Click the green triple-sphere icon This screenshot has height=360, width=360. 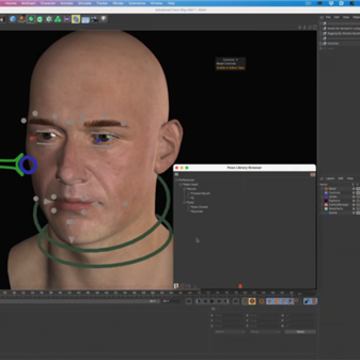coord(58,19)
